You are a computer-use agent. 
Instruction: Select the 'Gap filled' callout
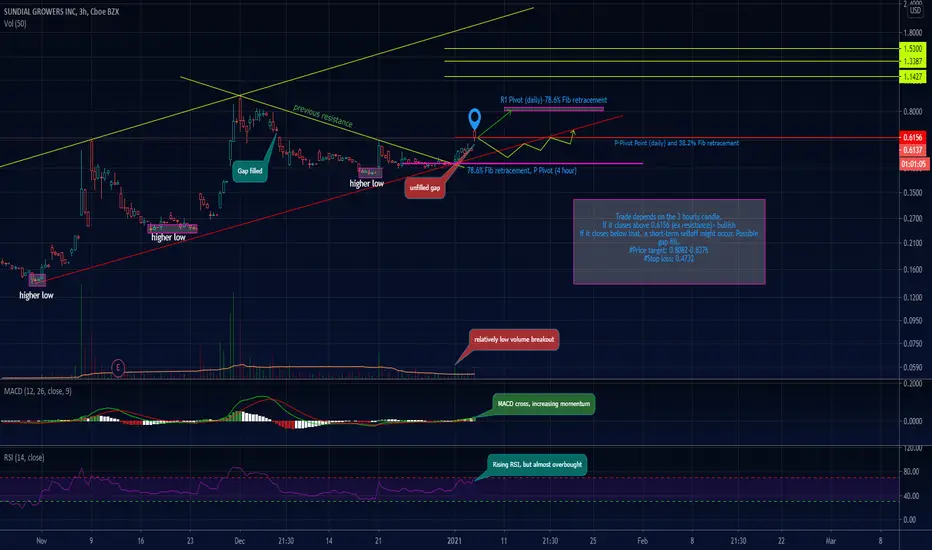coord(250,171)
